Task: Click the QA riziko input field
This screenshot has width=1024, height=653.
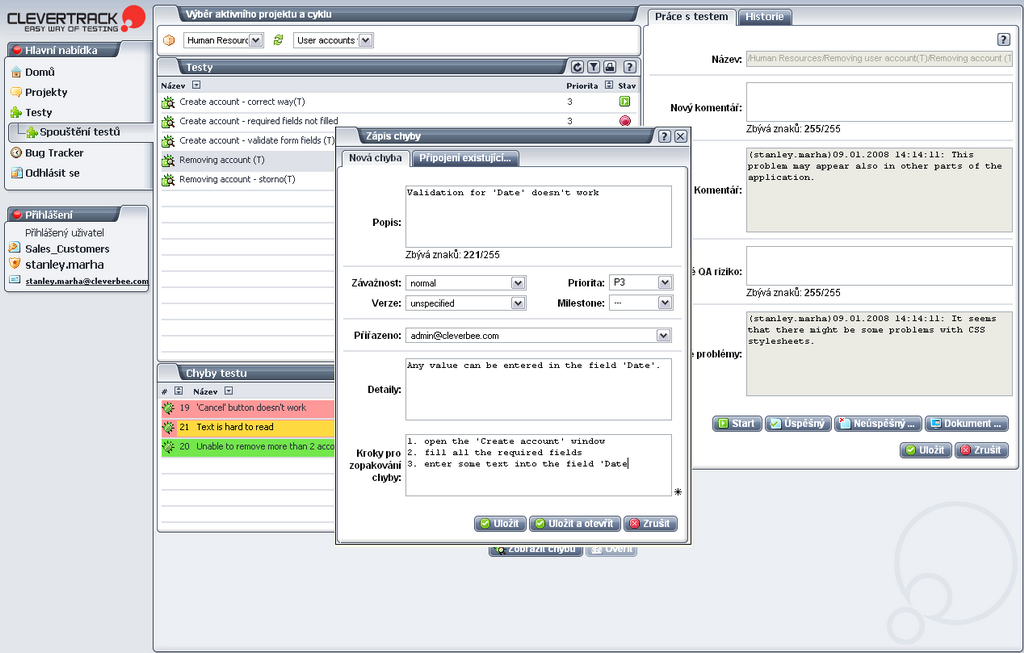Action: [879, 266]
